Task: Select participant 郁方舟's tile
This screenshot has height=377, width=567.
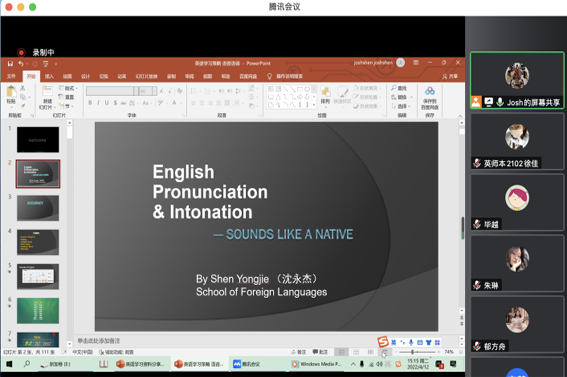Action: tap(517, 325)
